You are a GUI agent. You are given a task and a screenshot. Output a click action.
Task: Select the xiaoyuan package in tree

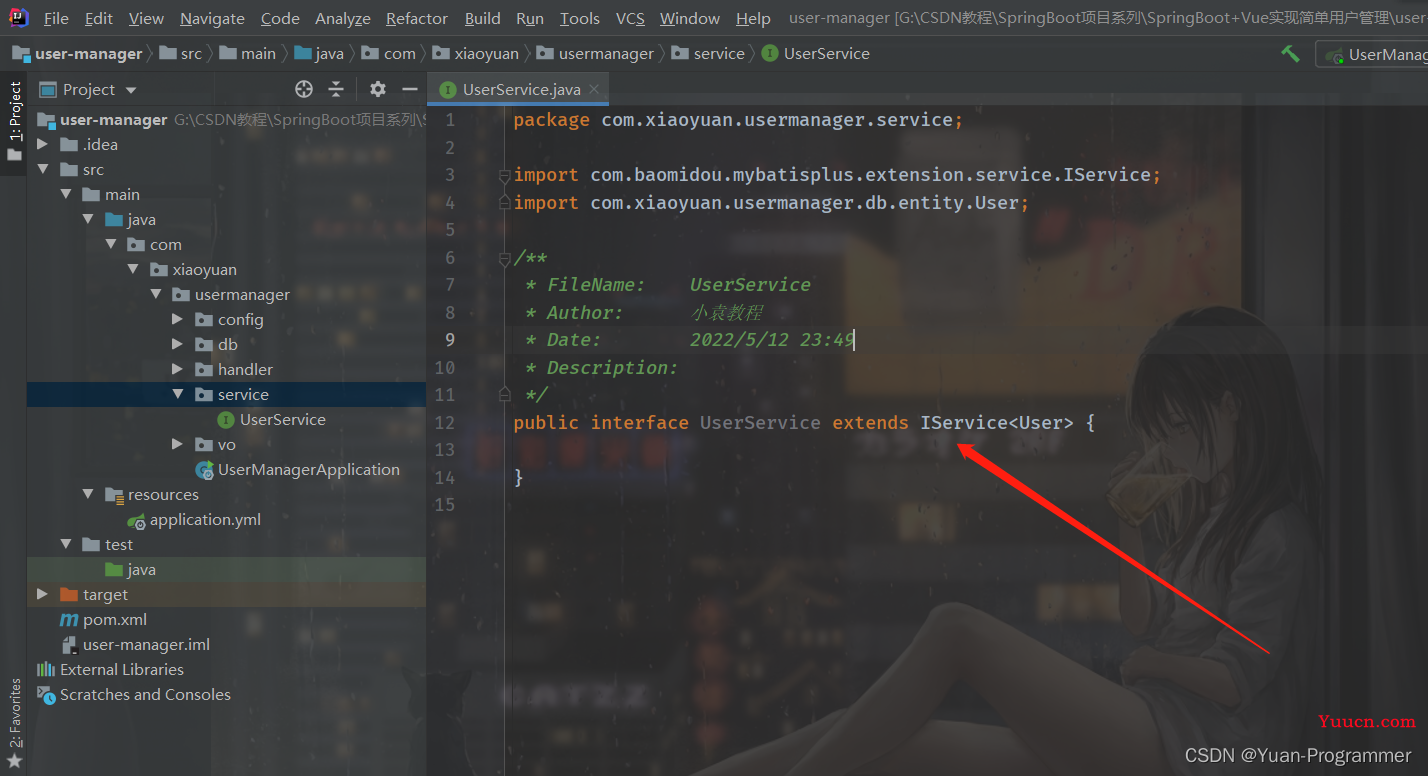[204, 270]
